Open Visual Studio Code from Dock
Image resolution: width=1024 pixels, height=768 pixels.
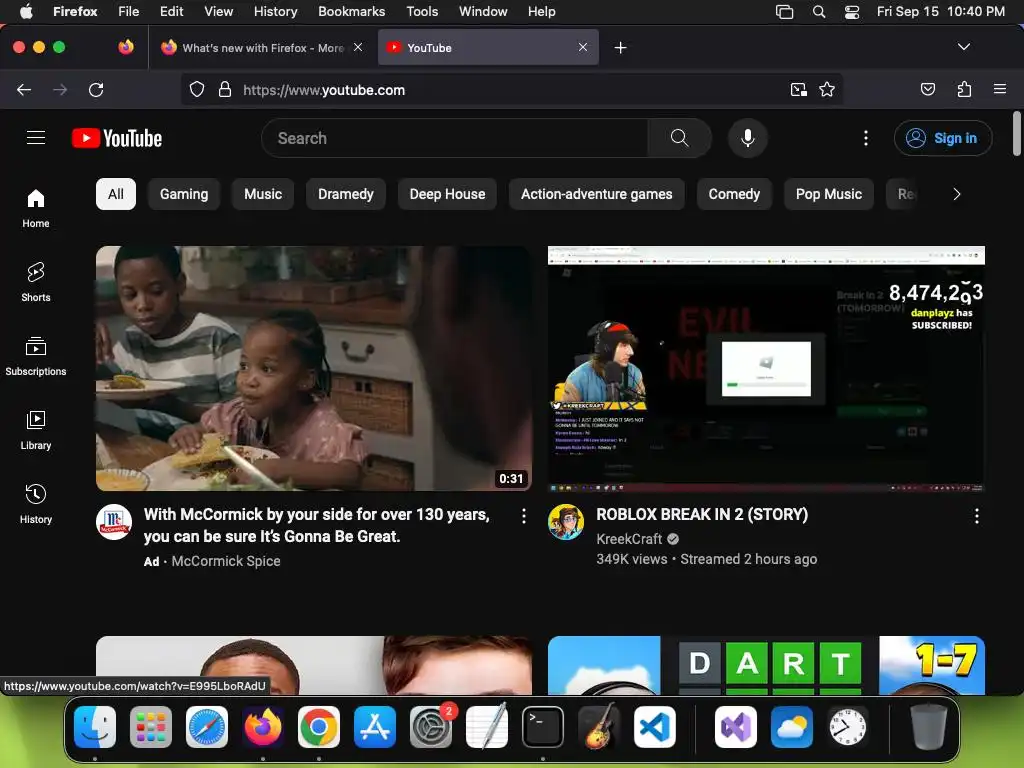click(x=654, y=727)
